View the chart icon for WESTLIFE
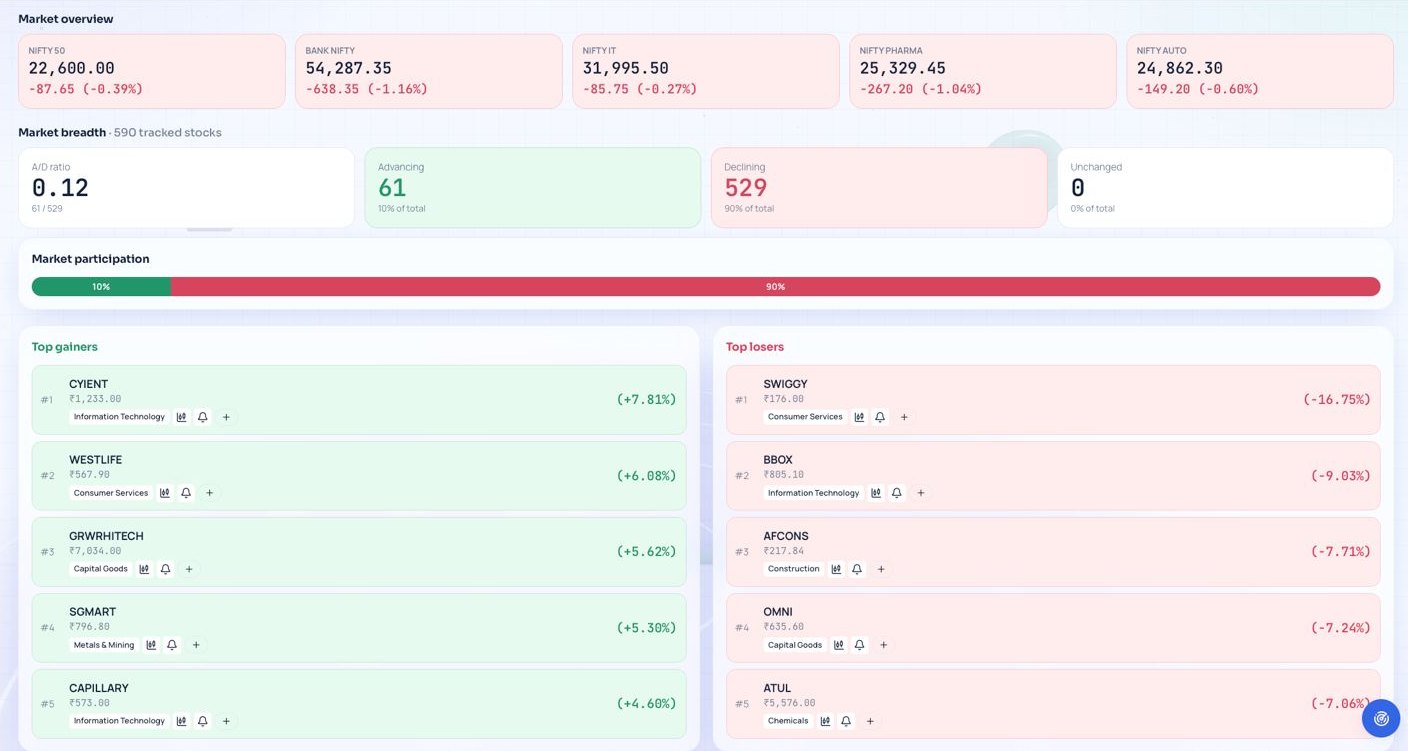Screen dimensions: 1408x751 coord(164,493)
